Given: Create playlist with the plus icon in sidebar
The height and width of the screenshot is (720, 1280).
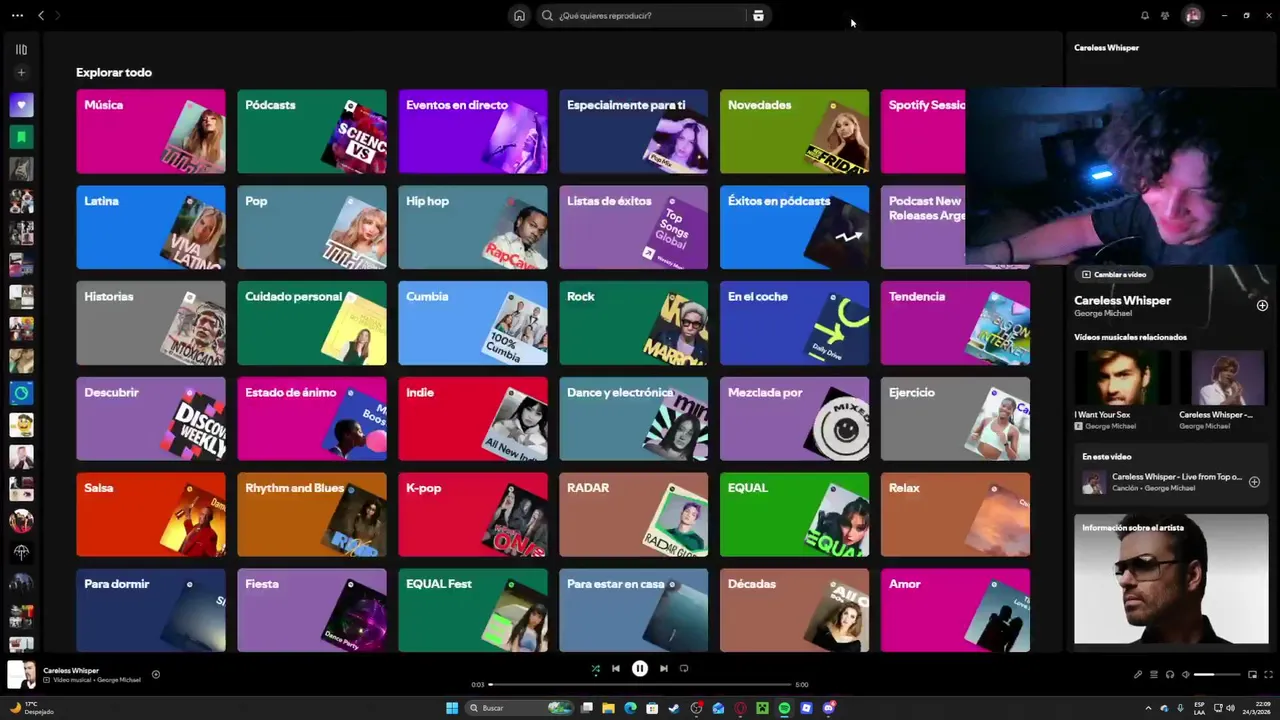Looking at the screenshot, I should click(x=21, y=72).
